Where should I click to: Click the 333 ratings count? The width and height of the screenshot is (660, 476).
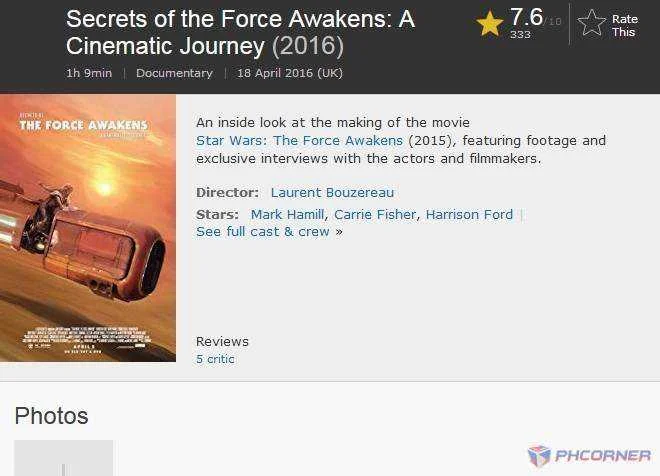(520, 35)
